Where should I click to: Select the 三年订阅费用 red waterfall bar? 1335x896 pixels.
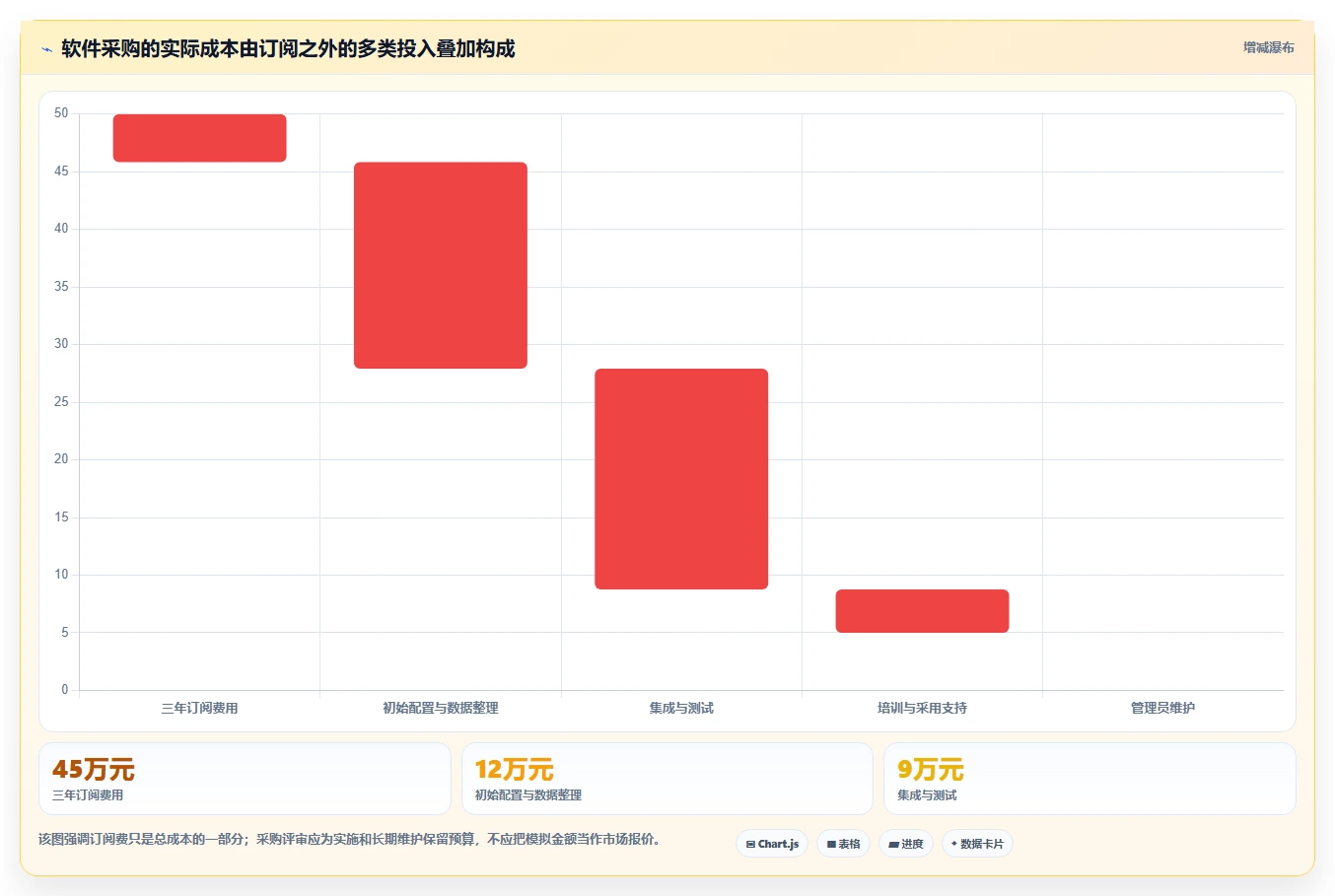[200, 138]
